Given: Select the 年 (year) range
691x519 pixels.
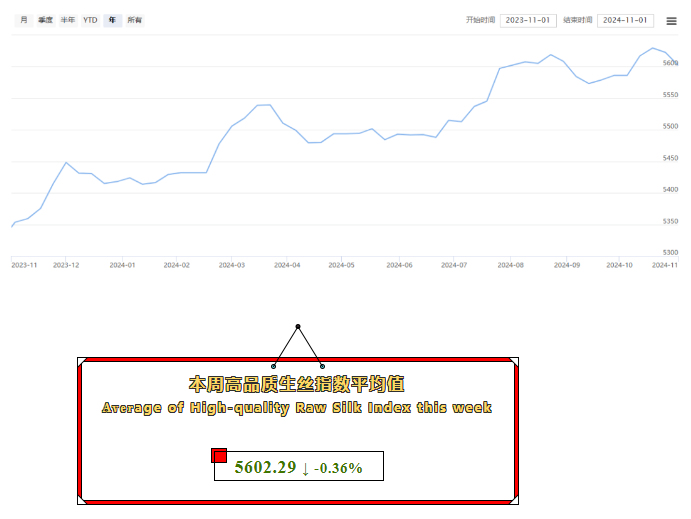Looking at the screenshot, I should coord(112,20).
